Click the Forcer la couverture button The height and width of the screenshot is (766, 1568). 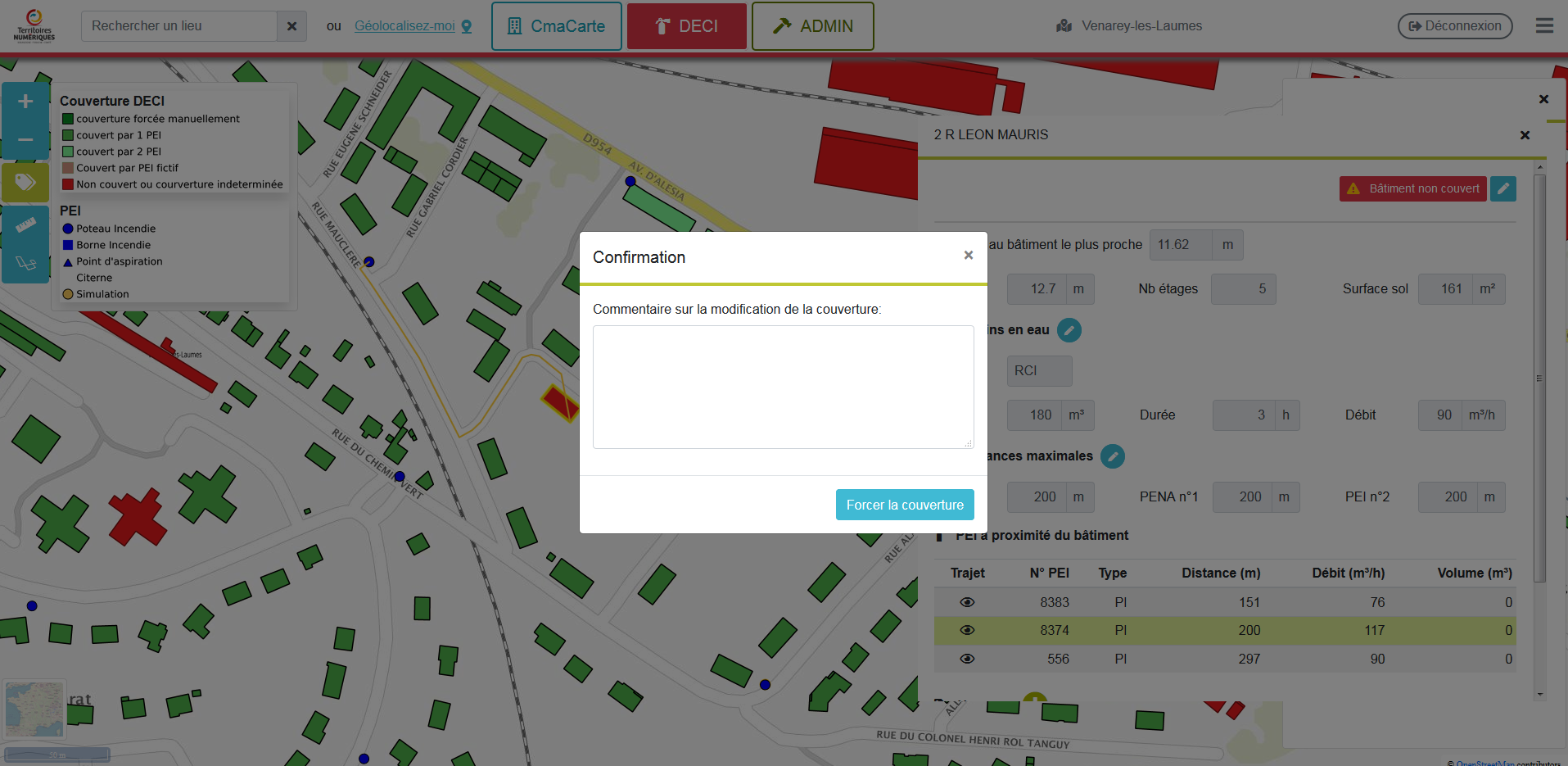click(904, 505)
